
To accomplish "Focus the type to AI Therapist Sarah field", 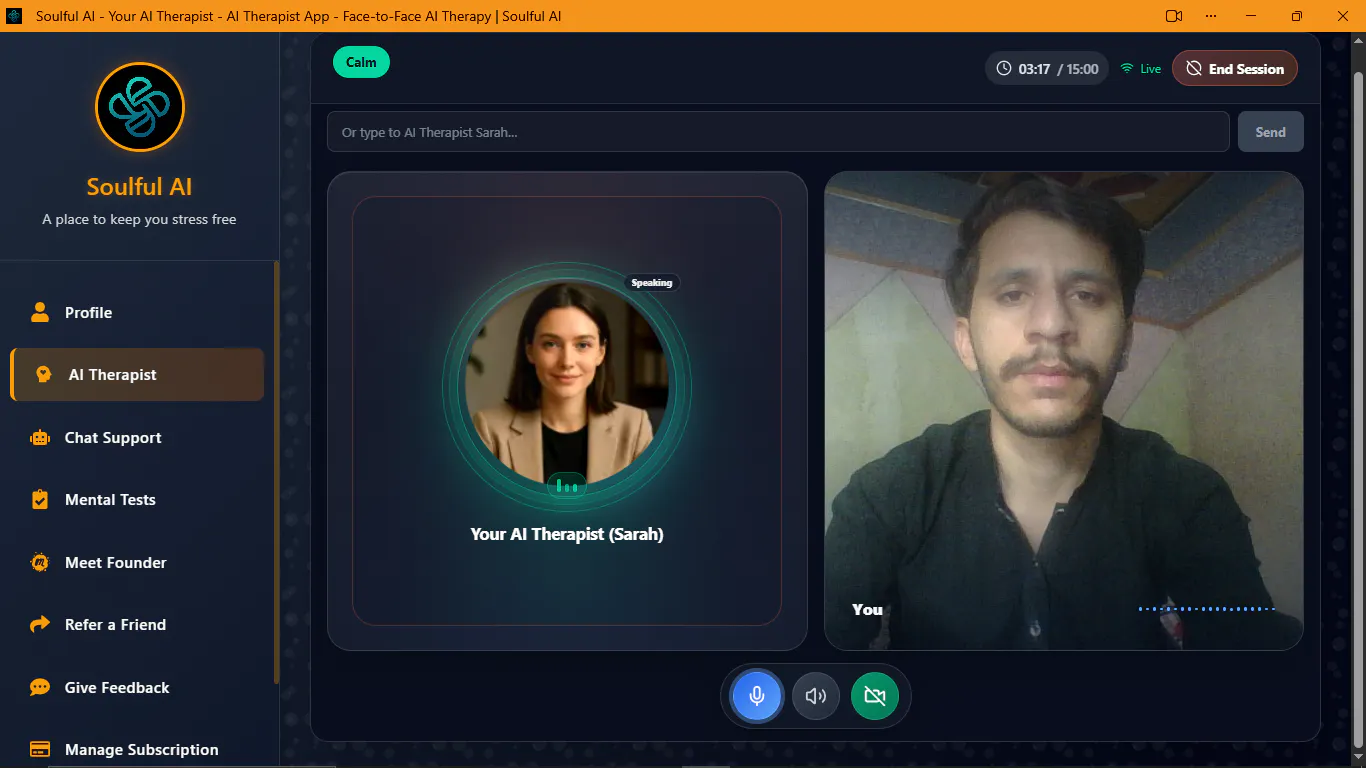I will [778, 132].
